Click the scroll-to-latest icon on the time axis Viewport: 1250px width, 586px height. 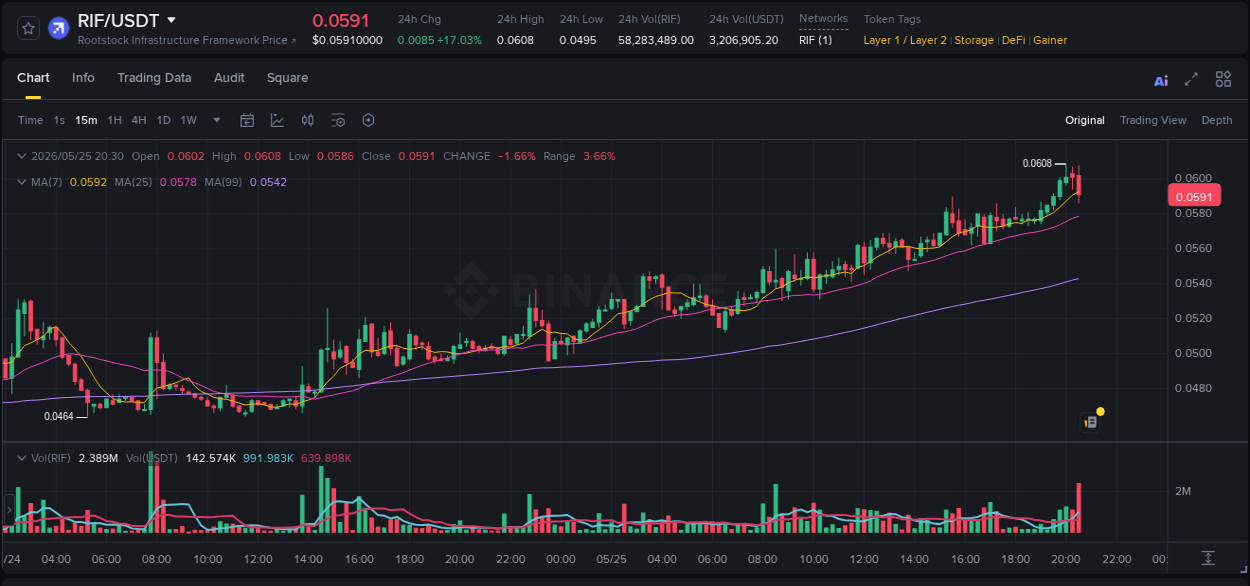coord(1208,558)
